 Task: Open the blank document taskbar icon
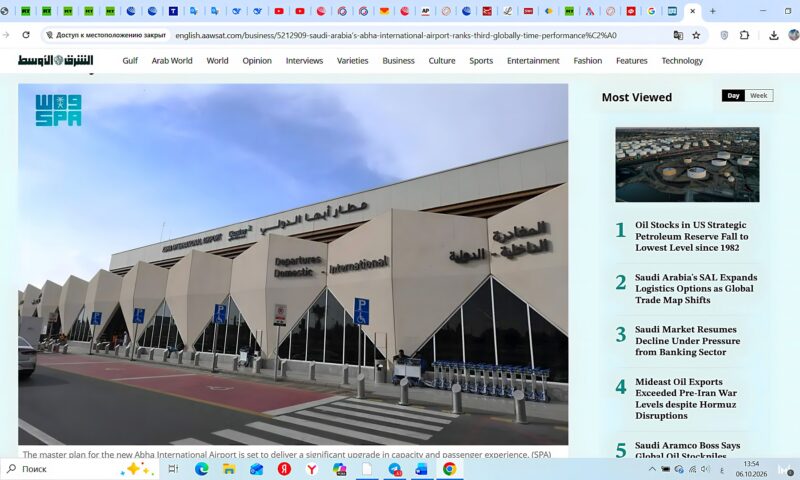367,469
